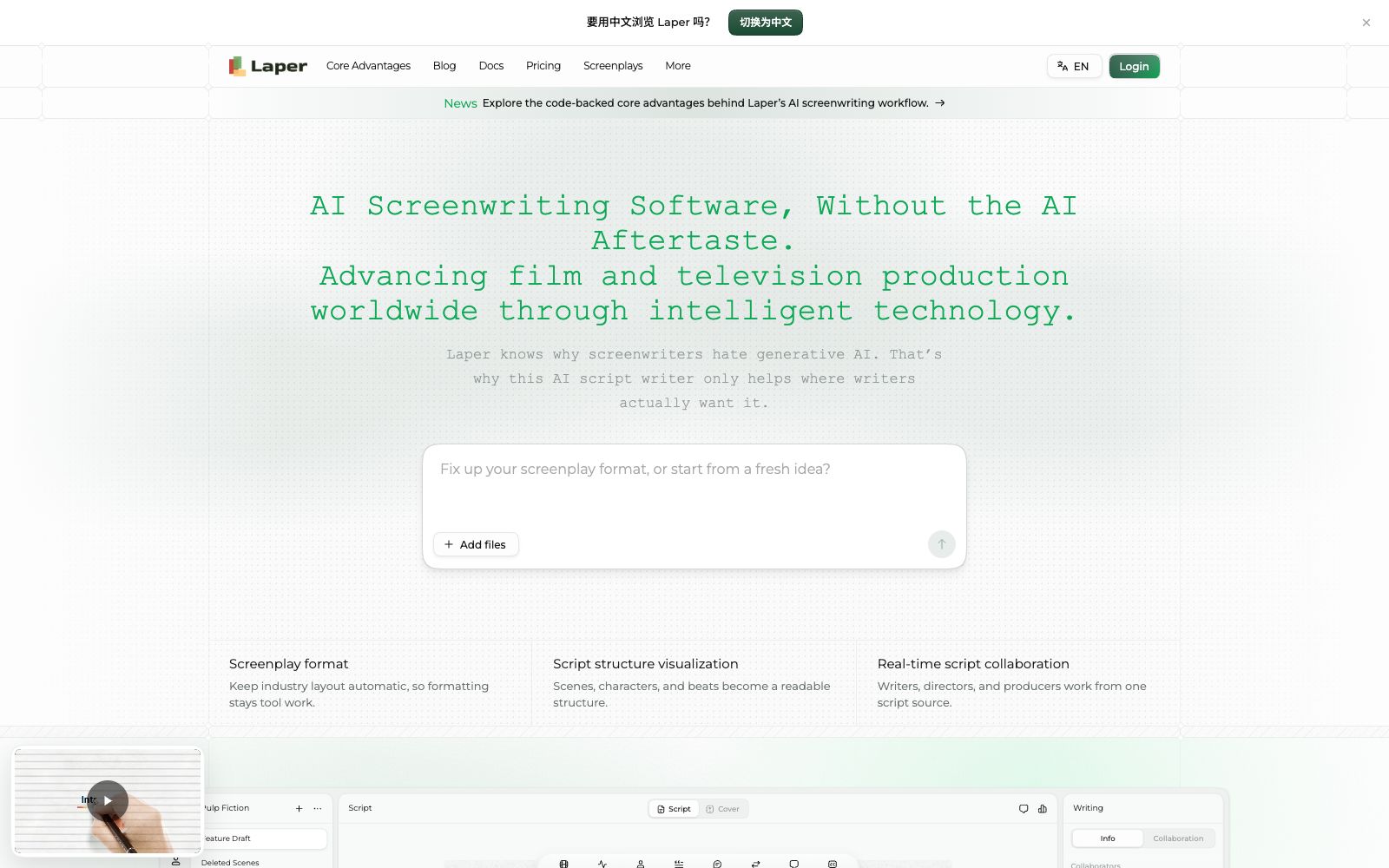This screenshot has height=868, width=1389.
Task: Switch the site to Chinese via 切换为中文
Action: coord(766,23)
